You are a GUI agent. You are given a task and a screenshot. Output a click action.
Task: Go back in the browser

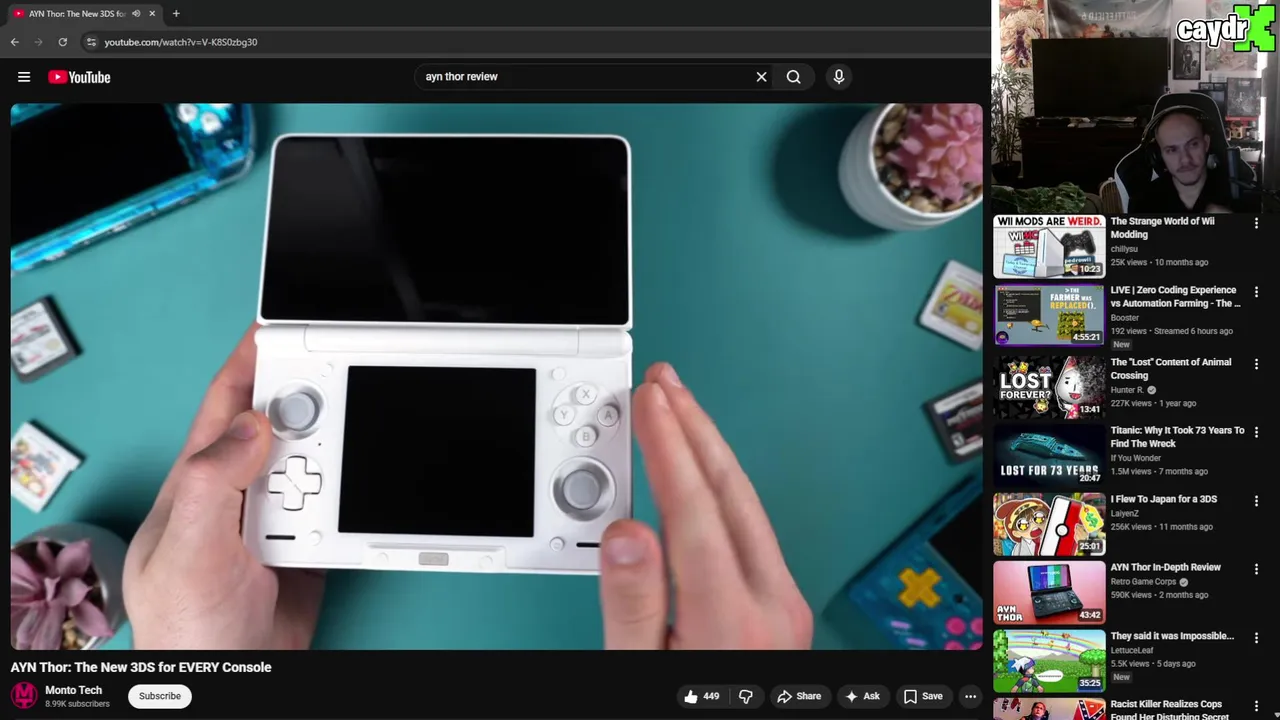point(15,42)
